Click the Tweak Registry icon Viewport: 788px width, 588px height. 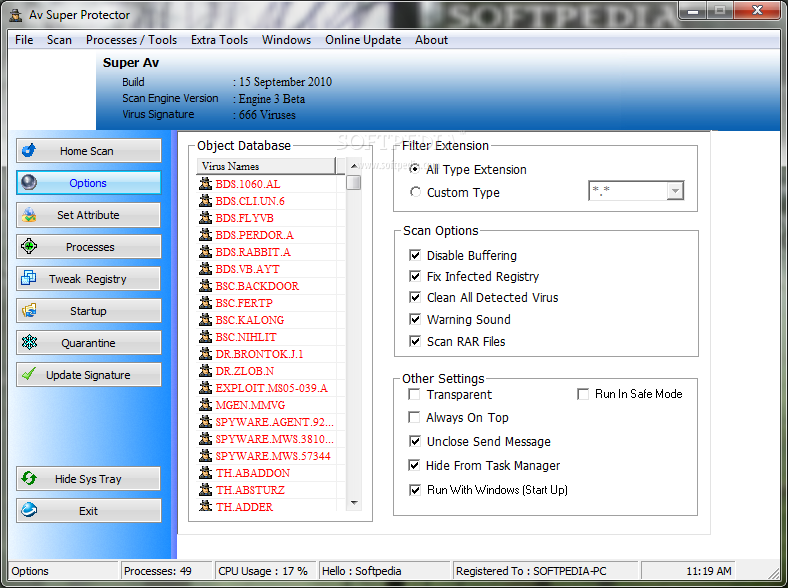[29, 278]
